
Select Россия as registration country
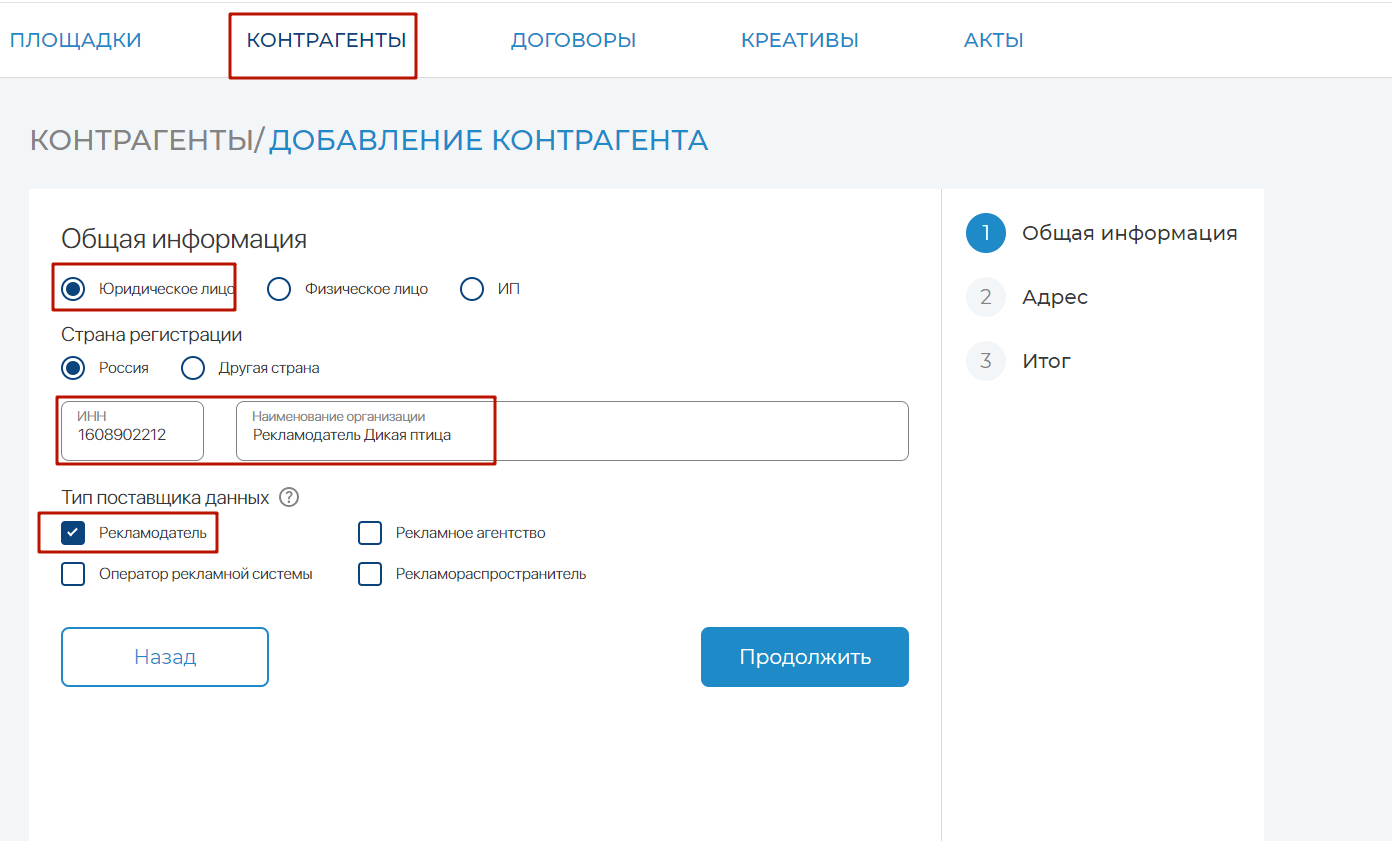[73, 368]
